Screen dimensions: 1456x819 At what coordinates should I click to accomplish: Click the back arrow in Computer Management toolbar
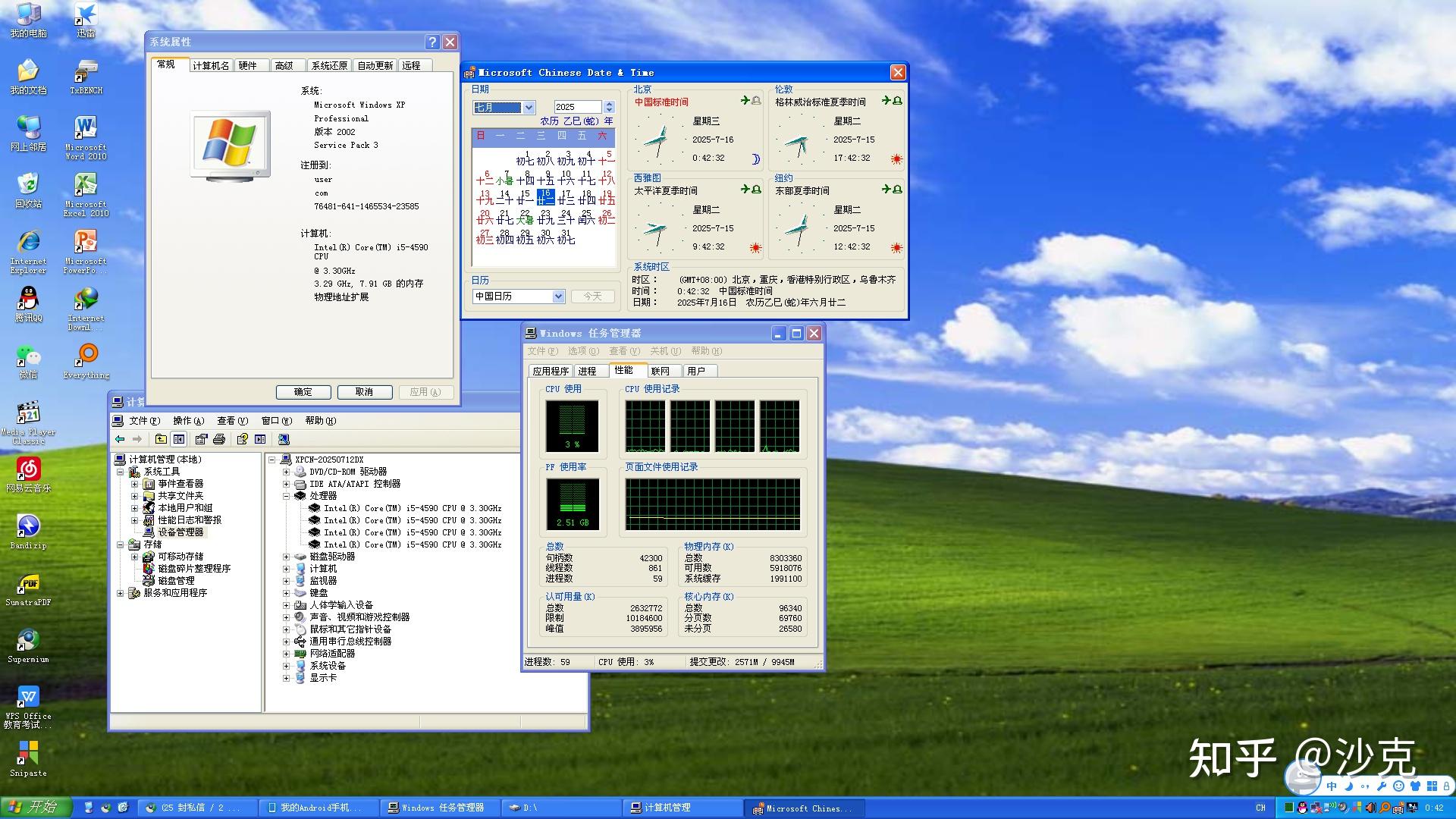[x=120, y=439]
